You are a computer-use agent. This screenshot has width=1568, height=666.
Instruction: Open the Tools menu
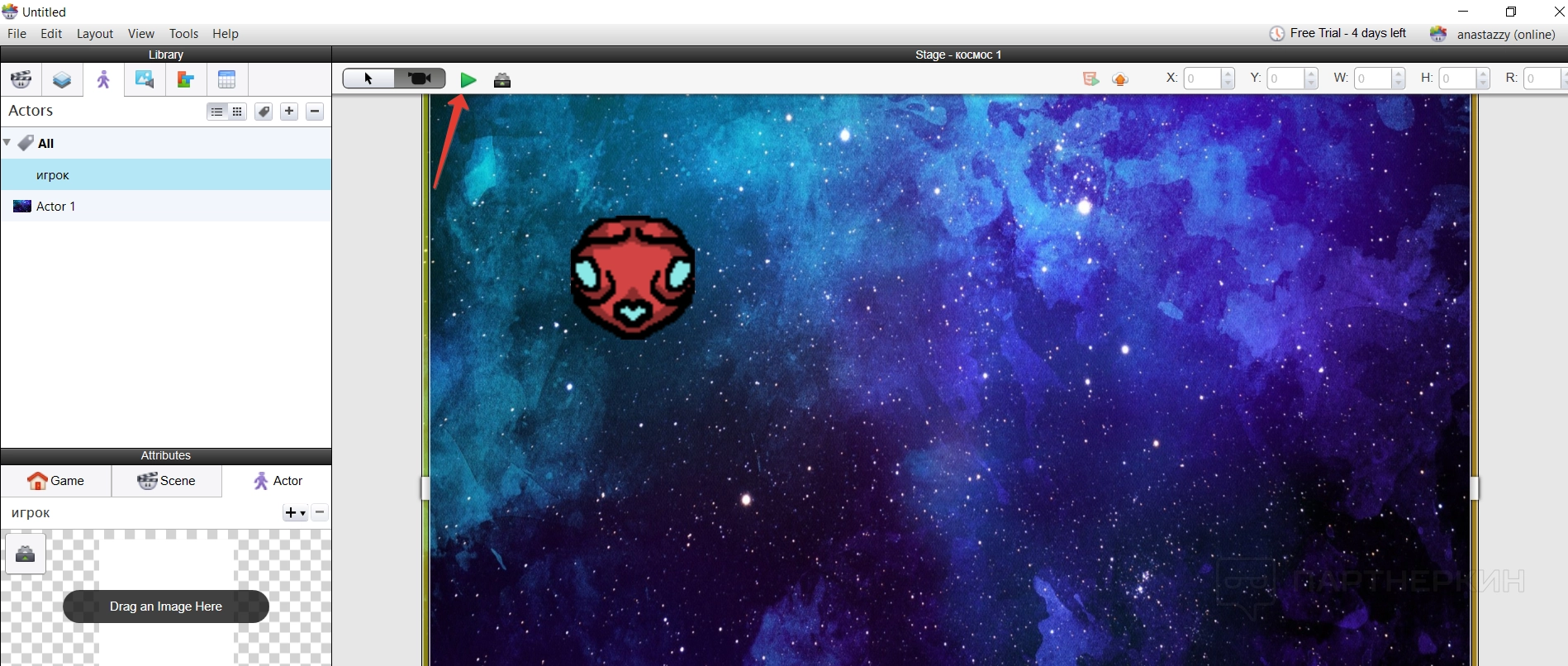(183, 34)
